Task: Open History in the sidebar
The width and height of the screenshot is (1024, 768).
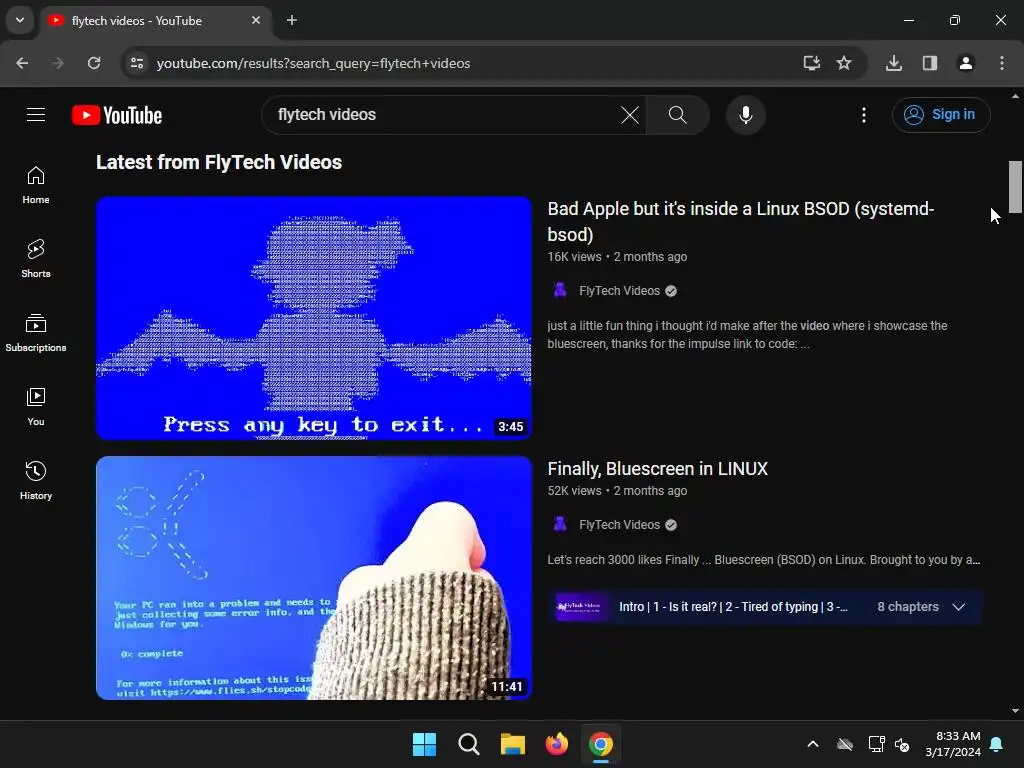Action: click(36, 481)
